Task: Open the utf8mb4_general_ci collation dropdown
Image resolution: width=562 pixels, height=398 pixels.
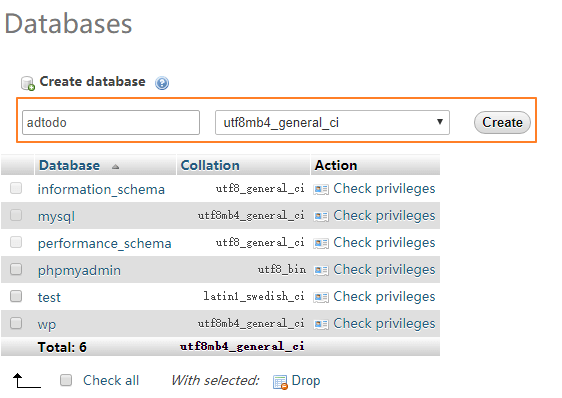Action: click(332, 123)
